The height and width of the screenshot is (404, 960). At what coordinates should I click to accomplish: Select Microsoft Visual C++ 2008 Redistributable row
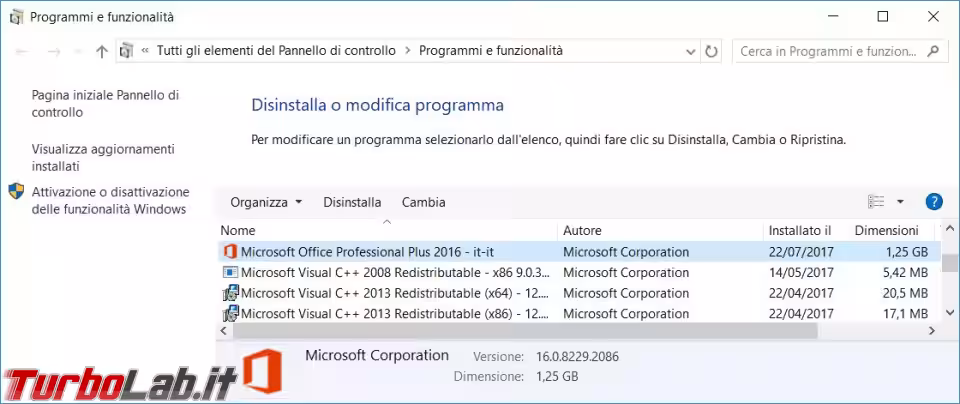579,272
